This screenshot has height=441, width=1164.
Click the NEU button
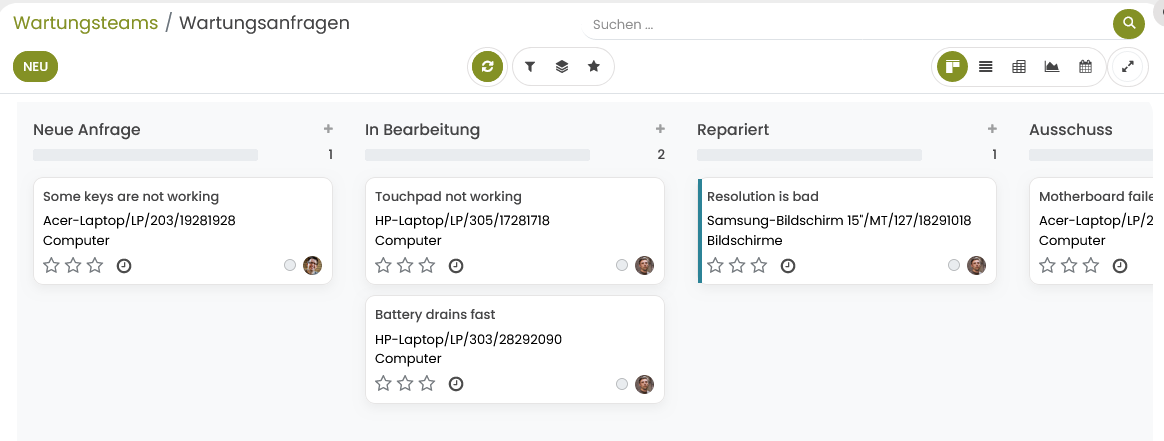pos(36,67)
